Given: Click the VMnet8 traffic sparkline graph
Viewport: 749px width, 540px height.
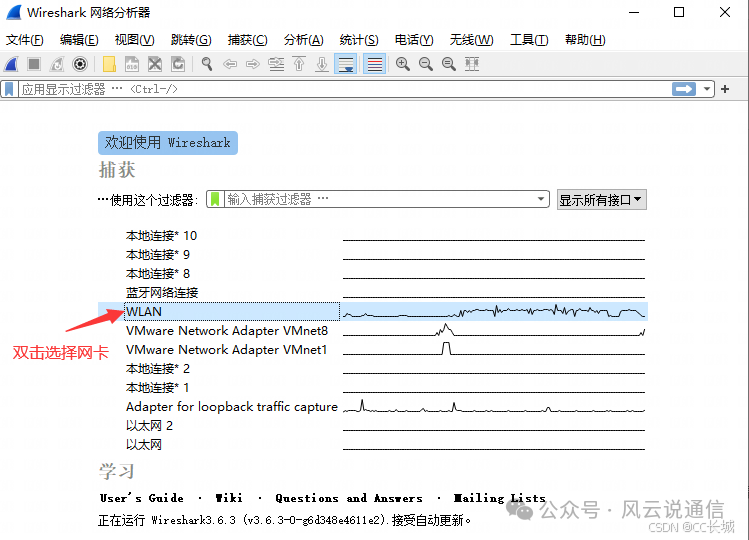Looking at the screenshot, I should click(494, 331).
